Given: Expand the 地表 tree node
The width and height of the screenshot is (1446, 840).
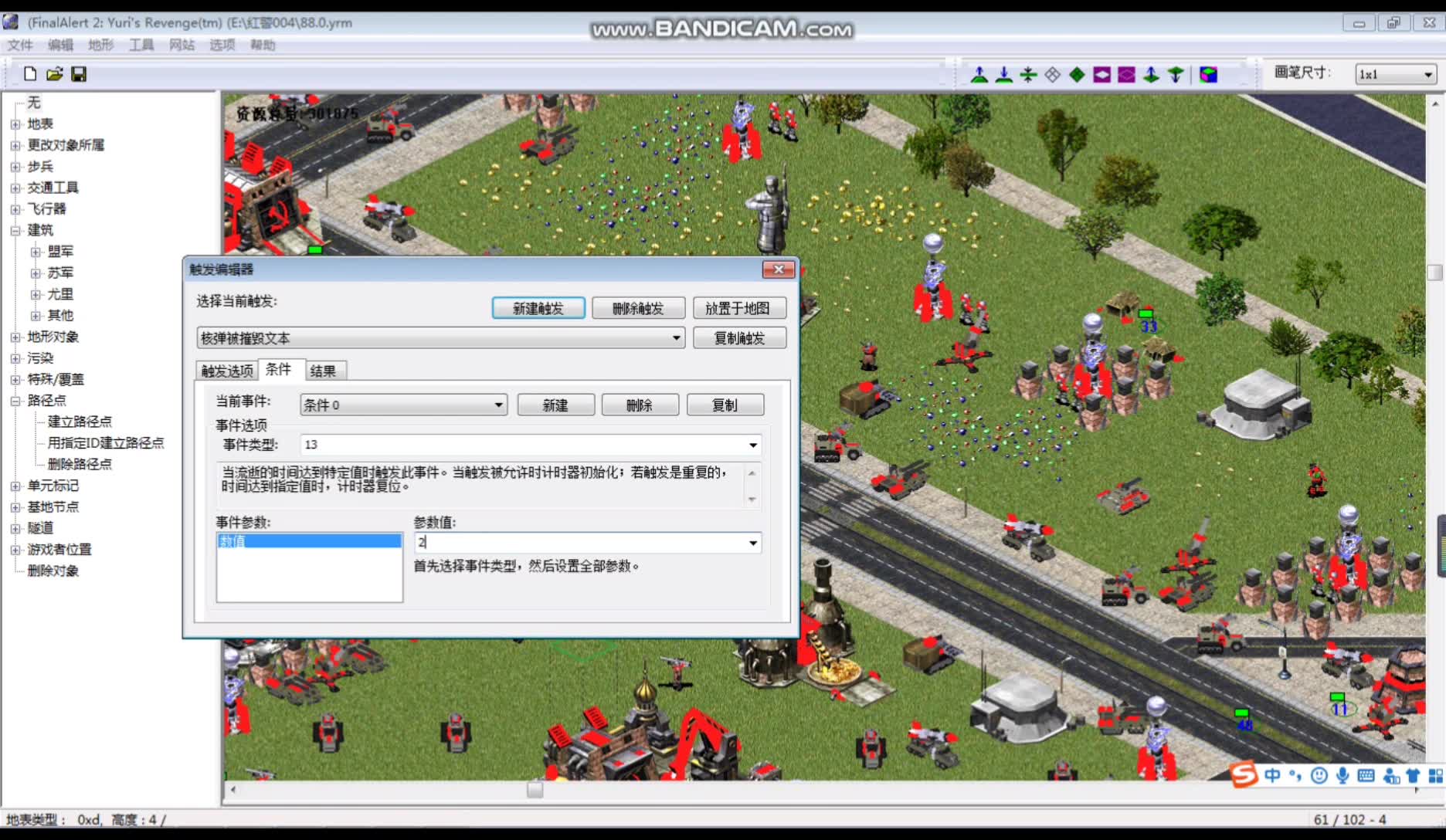Looking at the screenshot, I should (15, 124).
